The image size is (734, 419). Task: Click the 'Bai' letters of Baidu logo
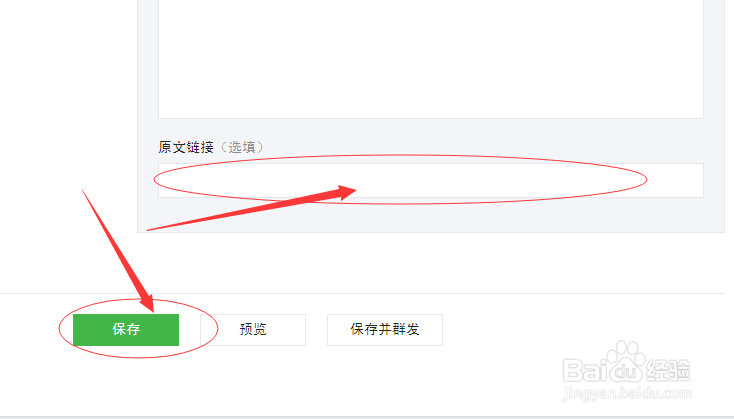[x=583, y=370]
